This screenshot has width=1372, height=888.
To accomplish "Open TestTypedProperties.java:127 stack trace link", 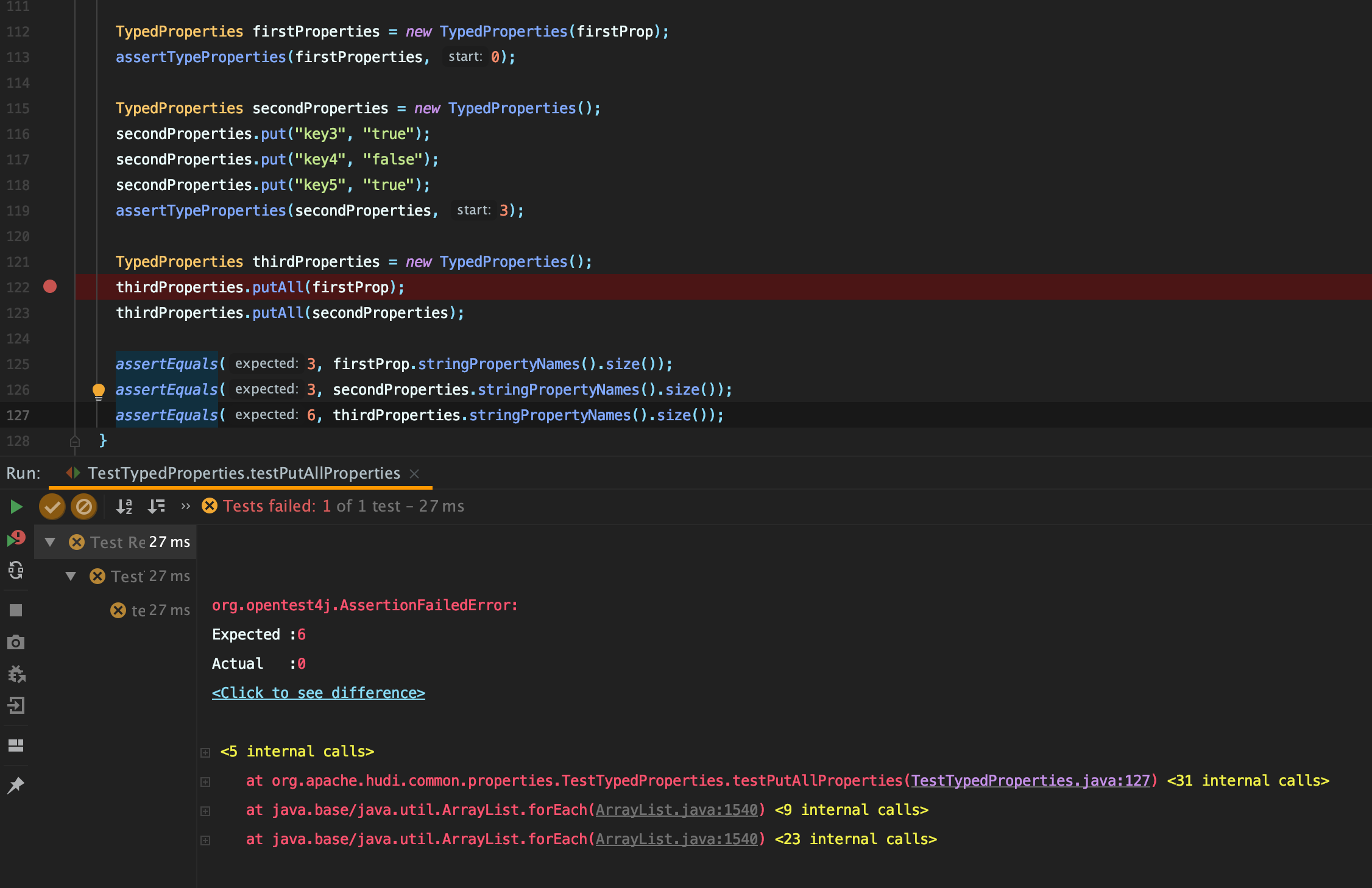I will tap(1030, 781).
